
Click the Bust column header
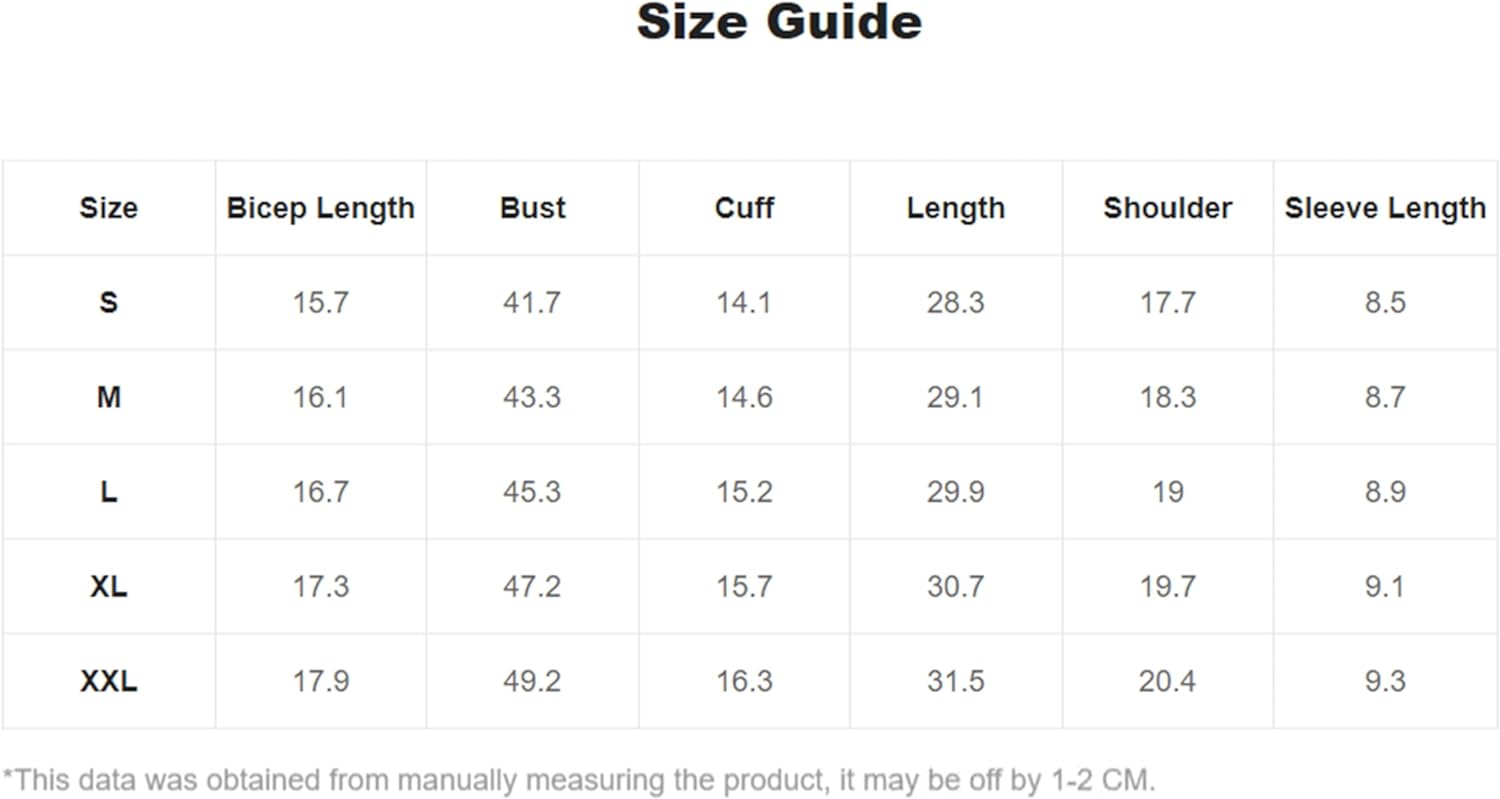point(532,208)
